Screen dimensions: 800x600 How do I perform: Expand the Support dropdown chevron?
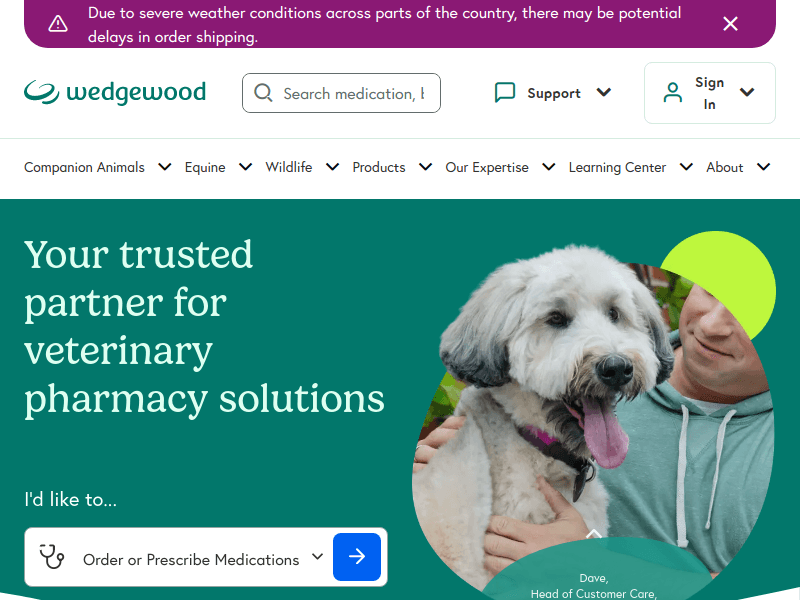(604, 92)
